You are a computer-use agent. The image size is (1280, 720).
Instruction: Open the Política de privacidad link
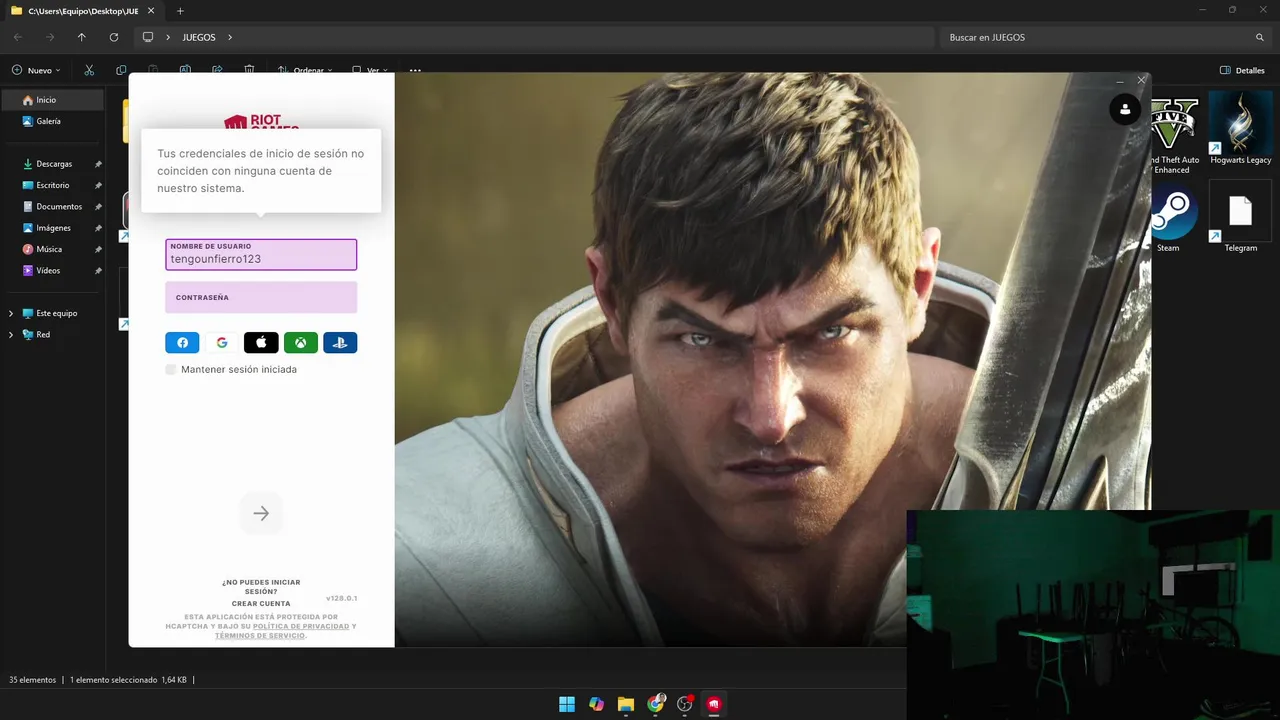[301, 626]
